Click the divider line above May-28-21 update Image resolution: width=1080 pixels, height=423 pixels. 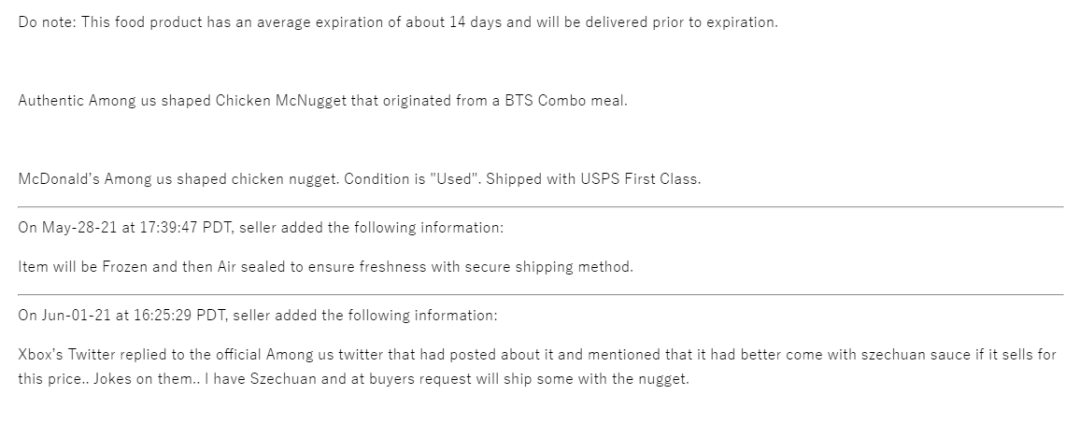tap(541, 207)
